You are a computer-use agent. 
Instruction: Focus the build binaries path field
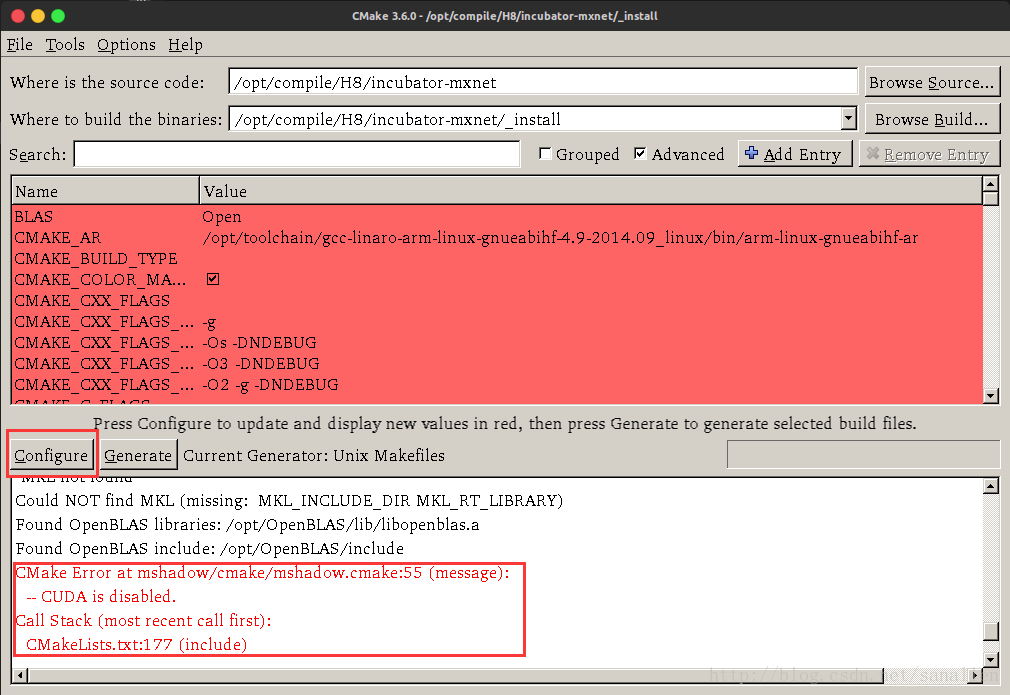[536, 119]
